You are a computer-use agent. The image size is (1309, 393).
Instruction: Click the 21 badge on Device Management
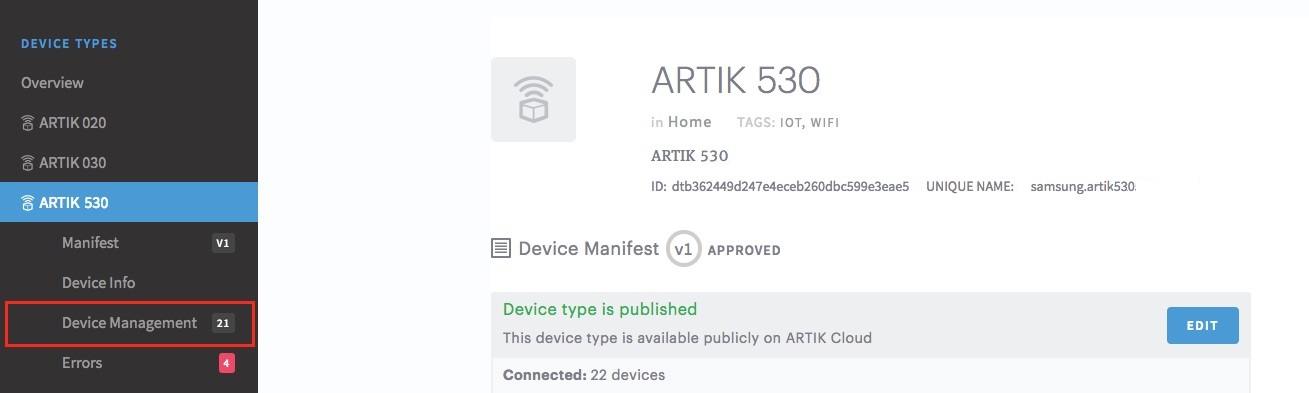tap(223, 323)
